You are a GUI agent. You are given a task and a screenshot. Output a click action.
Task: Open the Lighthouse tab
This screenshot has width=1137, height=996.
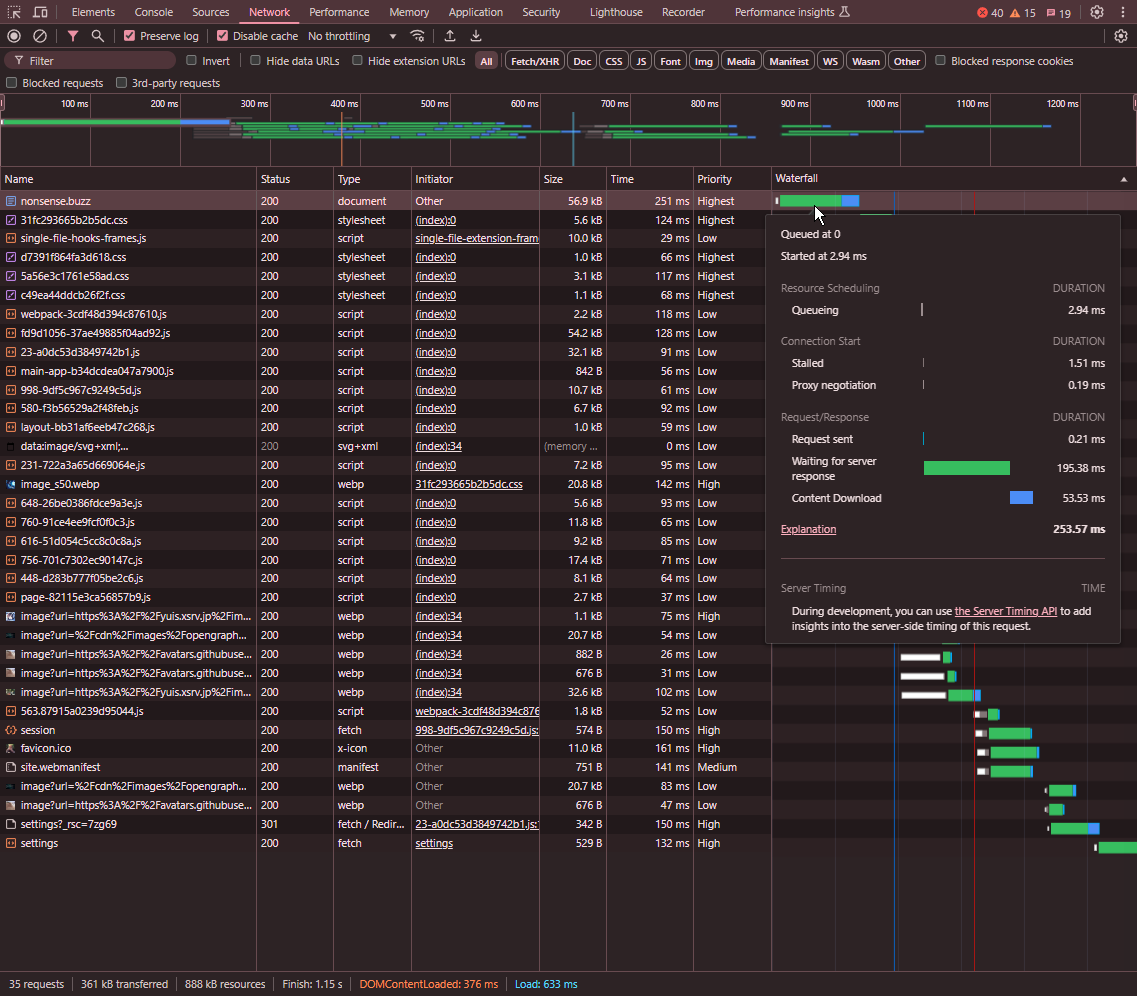[x=616, y=12]
